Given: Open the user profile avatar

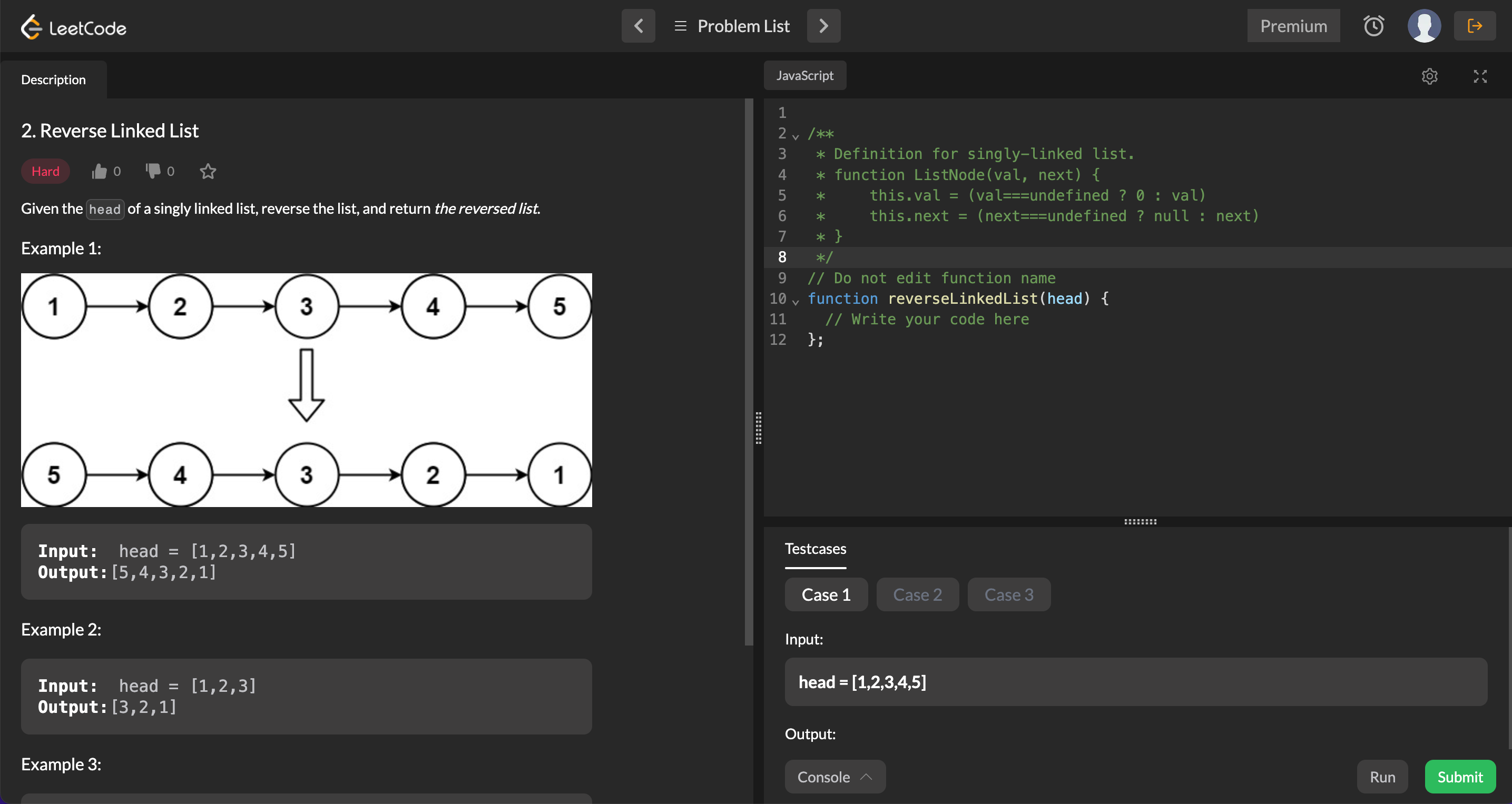Looking at the screenshot, I should pyautogui.click(x=1423, y=26).
